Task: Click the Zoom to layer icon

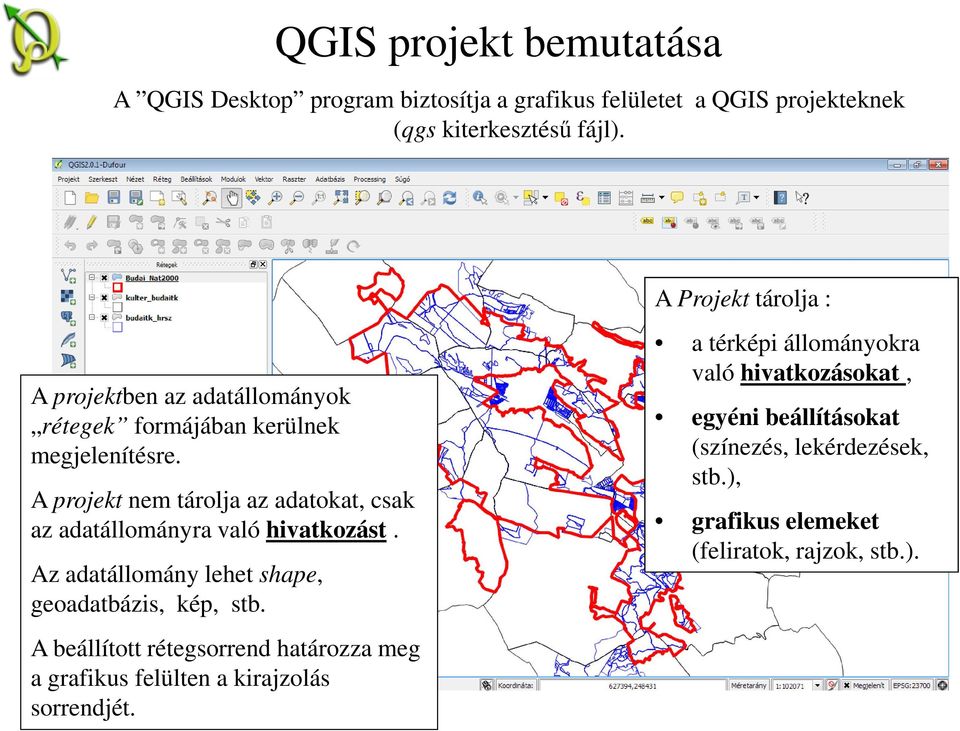Action: point(384,198)
